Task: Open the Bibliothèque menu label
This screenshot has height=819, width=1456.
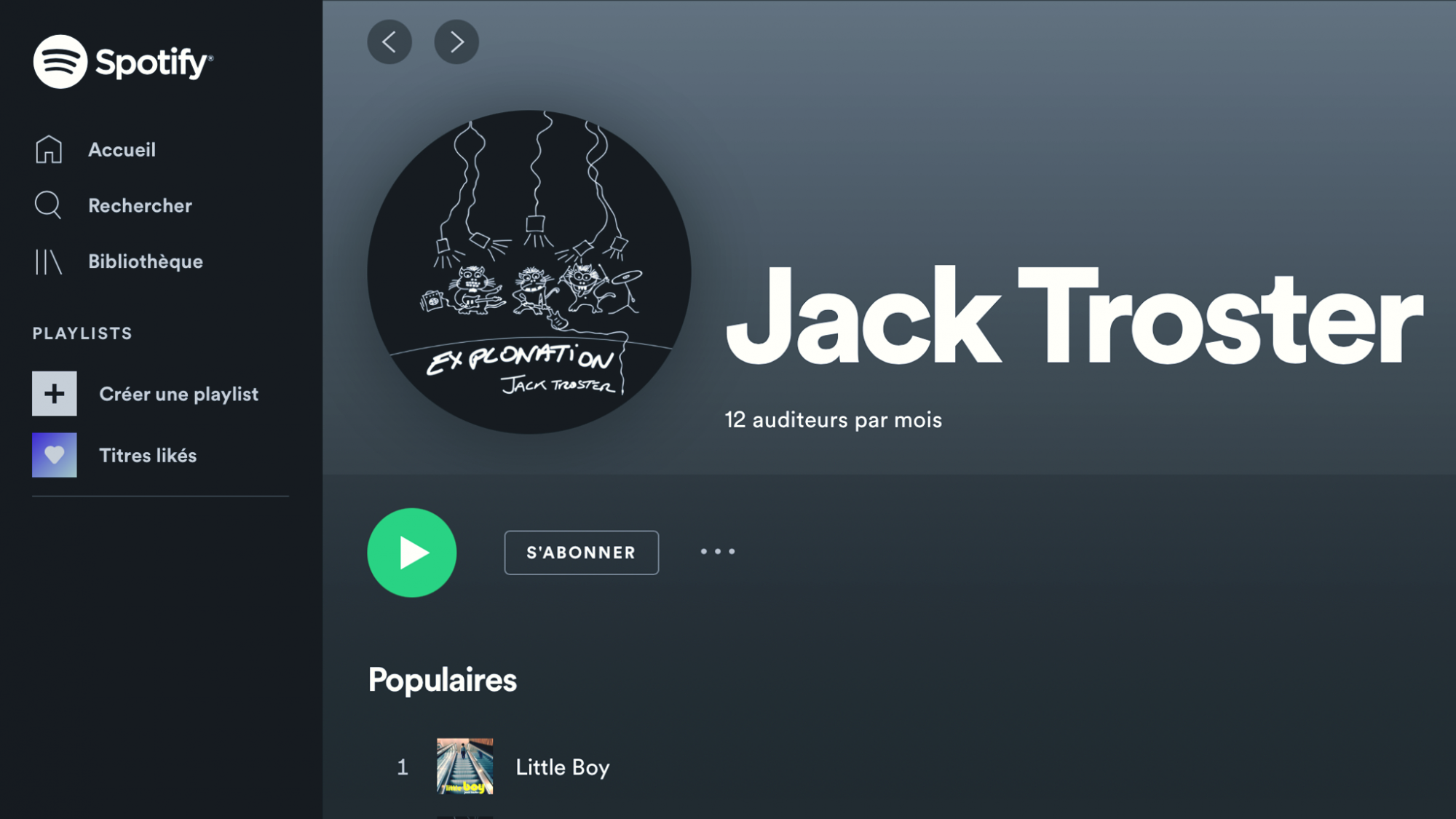Action: (x=146, y=262)
